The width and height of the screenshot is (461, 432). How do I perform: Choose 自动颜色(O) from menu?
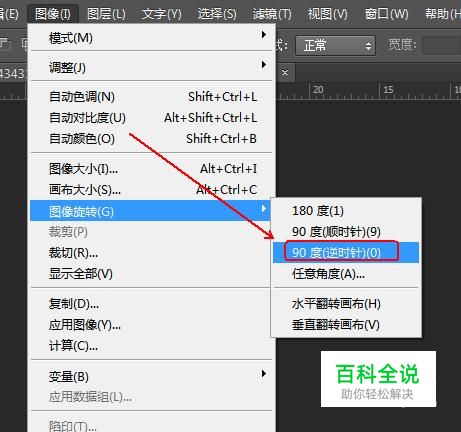pos(152,139)
